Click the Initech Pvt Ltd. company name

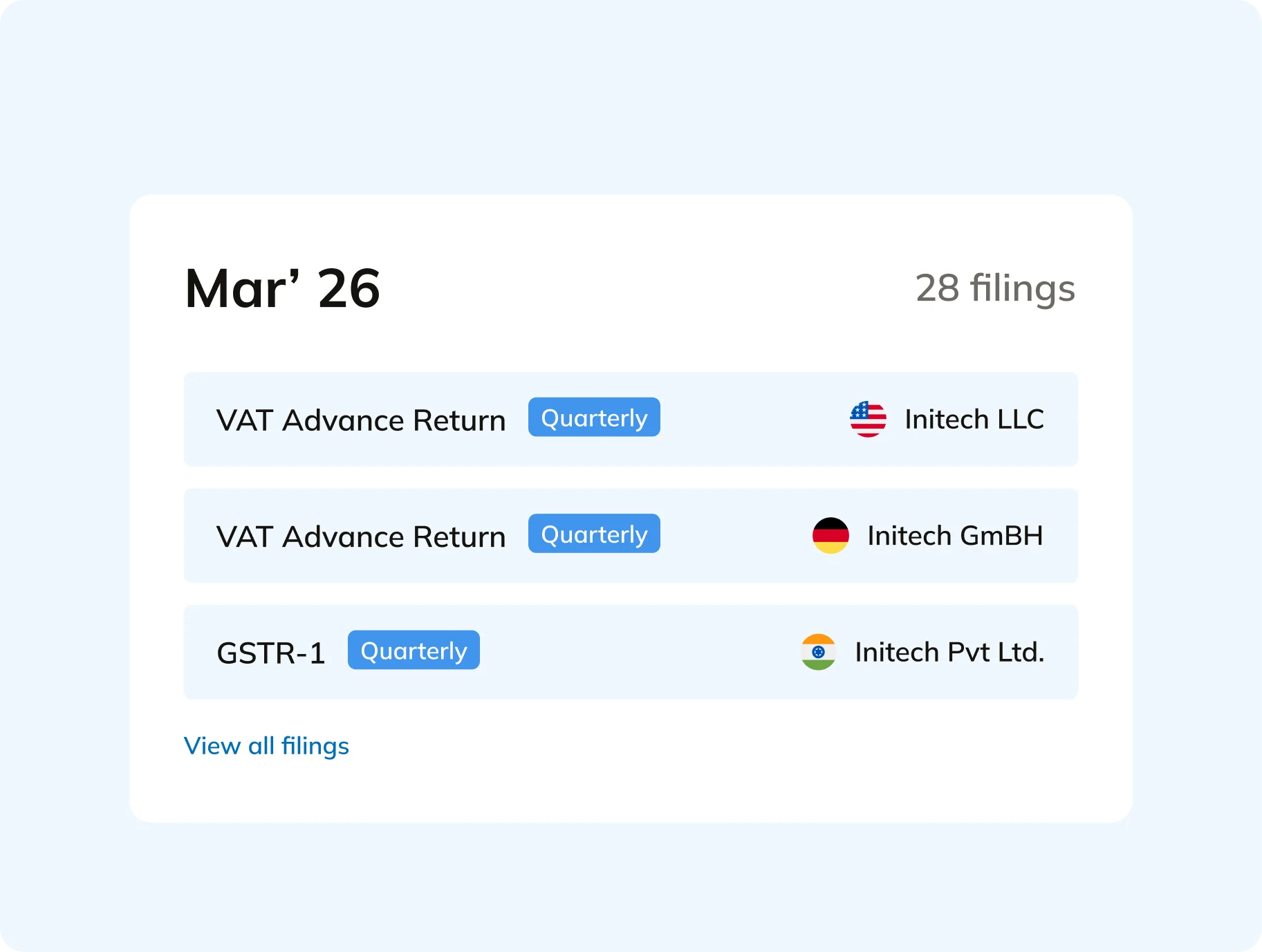[949, 651]
